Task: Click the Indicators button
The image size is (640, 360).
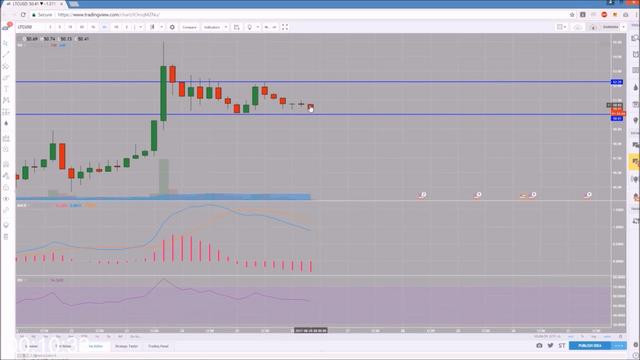Action: tap(212, 27)
